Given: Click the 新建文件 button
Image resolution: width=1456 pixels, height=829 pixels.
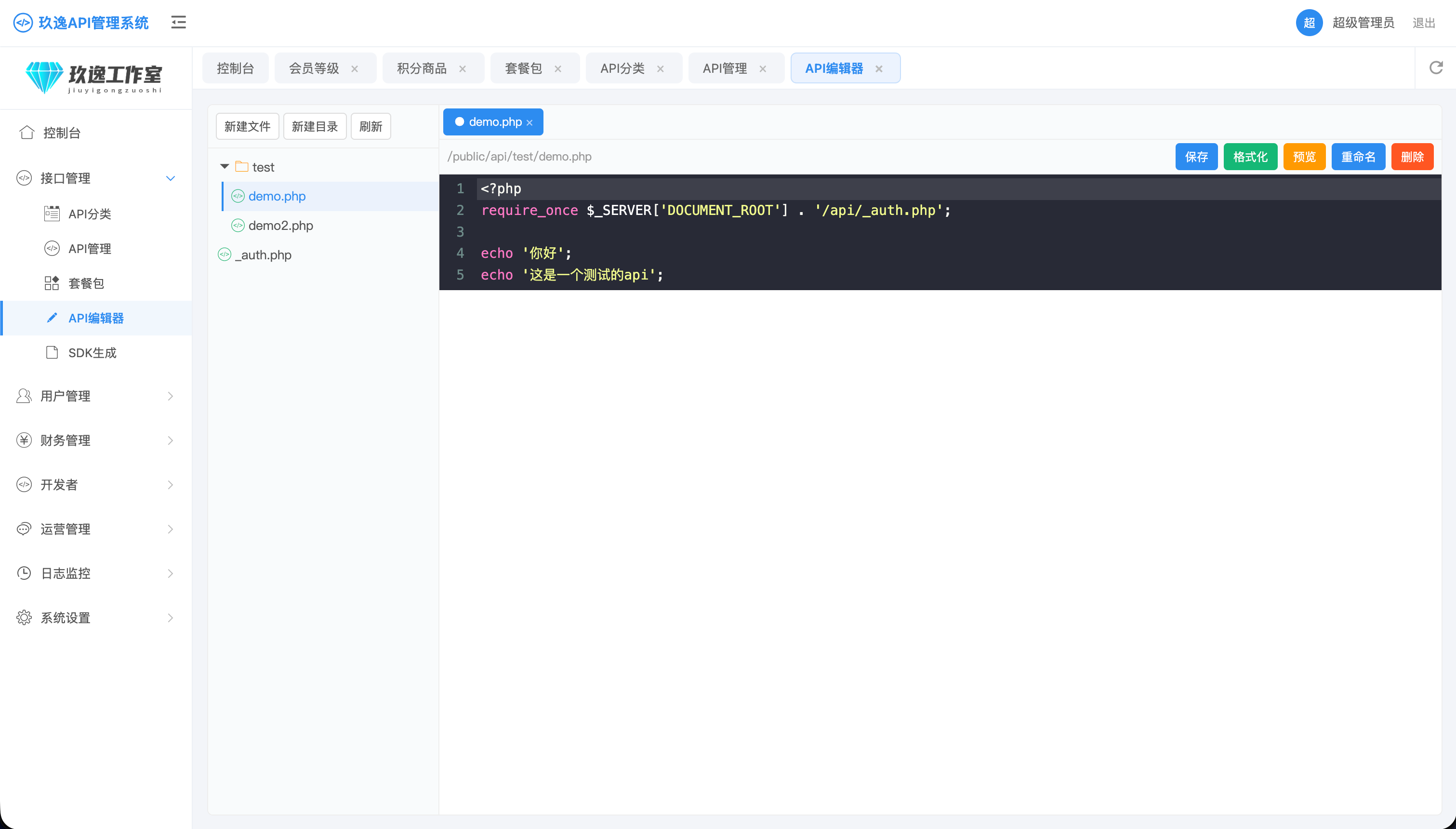Looking at the screenshot, I should click(x=248, y=126).
